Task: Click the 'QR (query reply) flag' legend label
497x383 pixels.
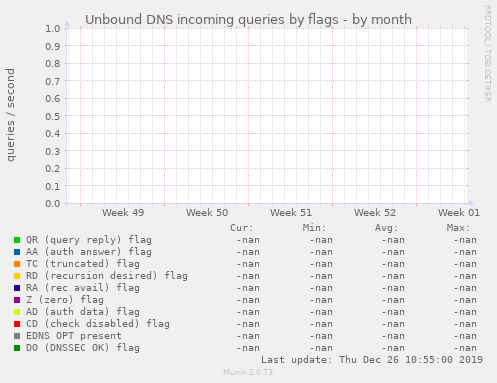Action: (89, 240)
